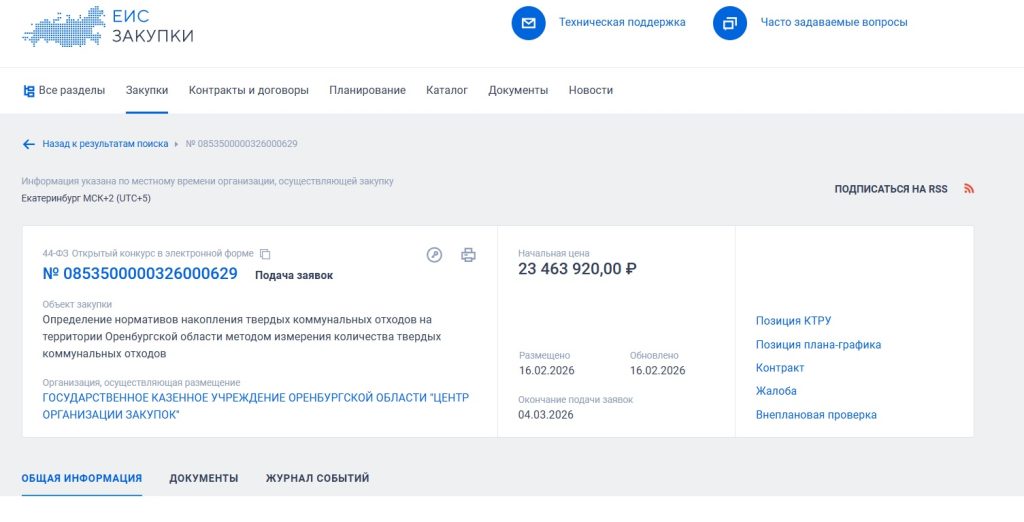The height and width of the screenshot is (522, 1024).
Task: Click the EIS Zakupki logo
Action: [x=108, y=27]
